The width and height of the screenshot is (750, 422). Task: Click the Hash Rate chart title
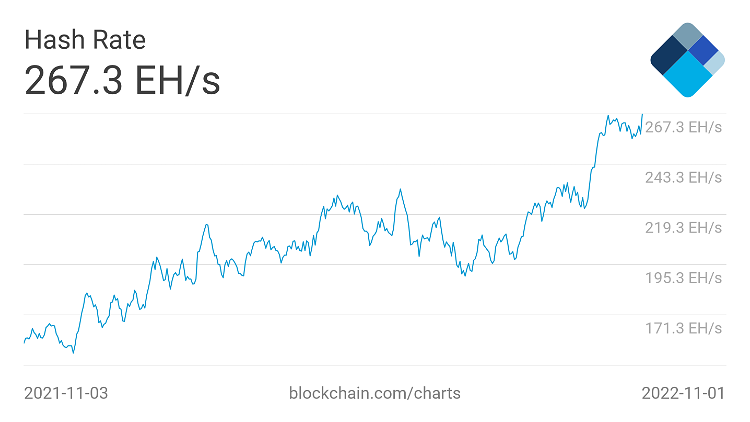85,40
